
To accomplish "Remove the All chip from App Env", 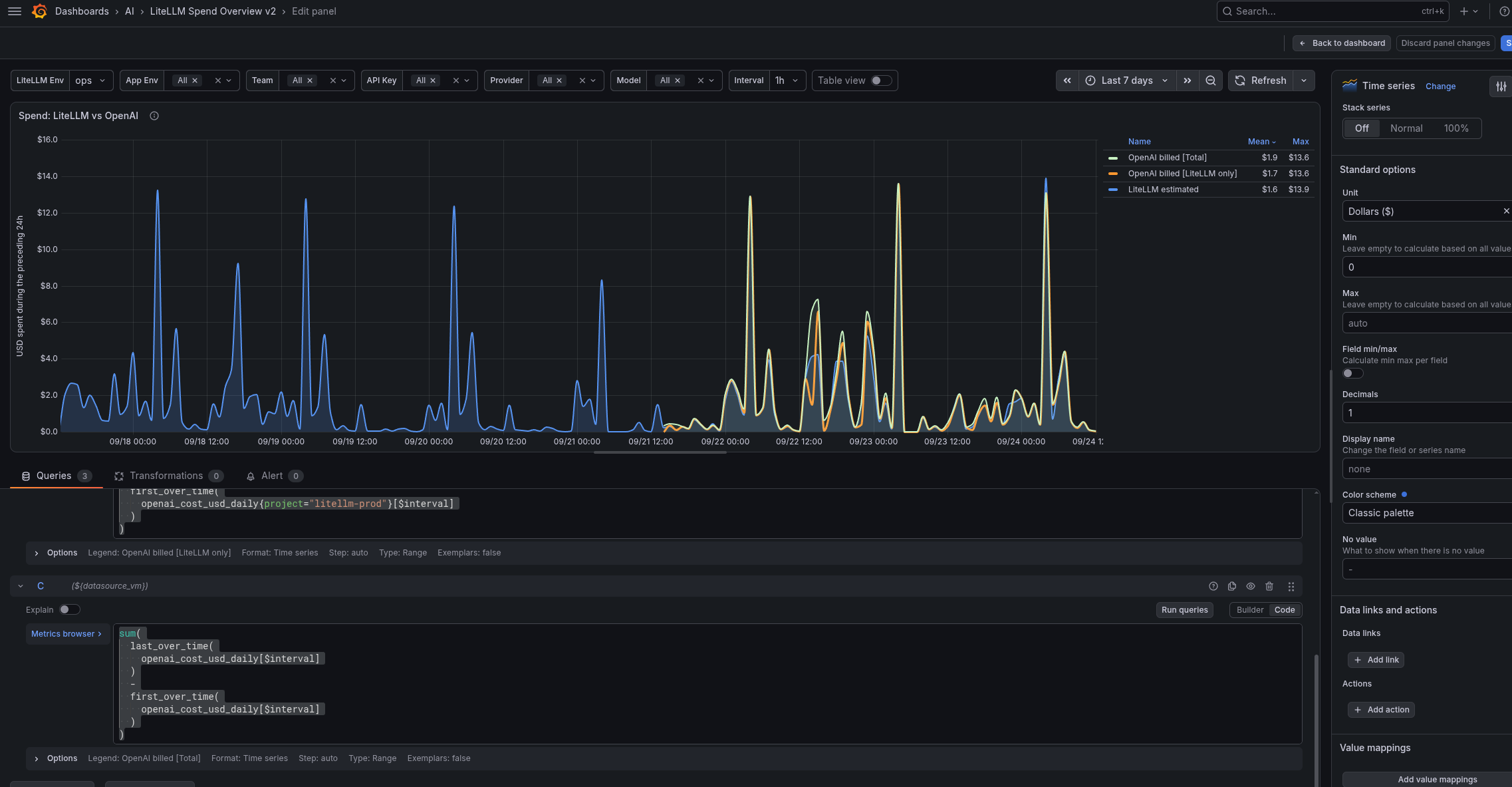I will coord(195,80).
